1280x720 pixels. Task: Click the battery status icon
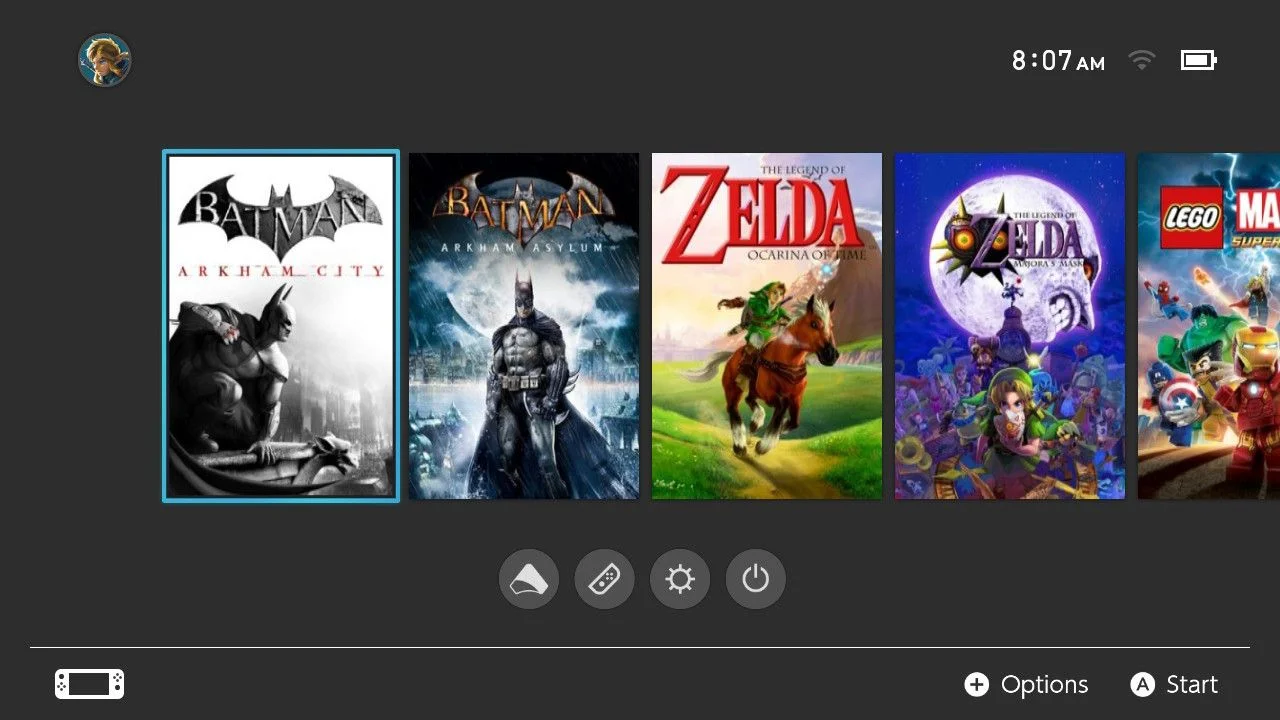(1198, 60)
